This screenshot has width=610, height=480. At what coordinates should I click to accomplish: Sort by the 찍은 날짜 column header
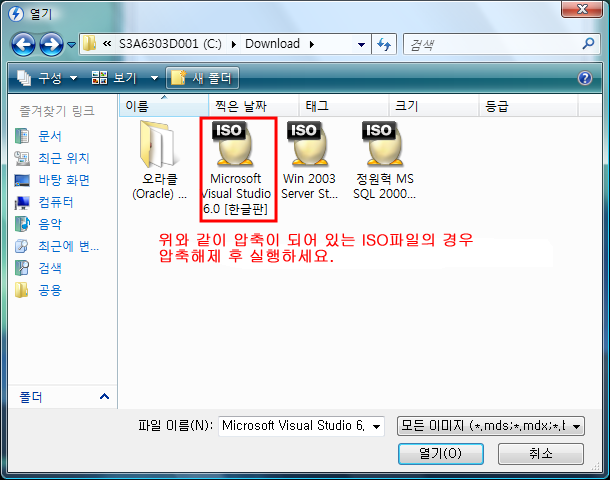[x=254, y=106]
